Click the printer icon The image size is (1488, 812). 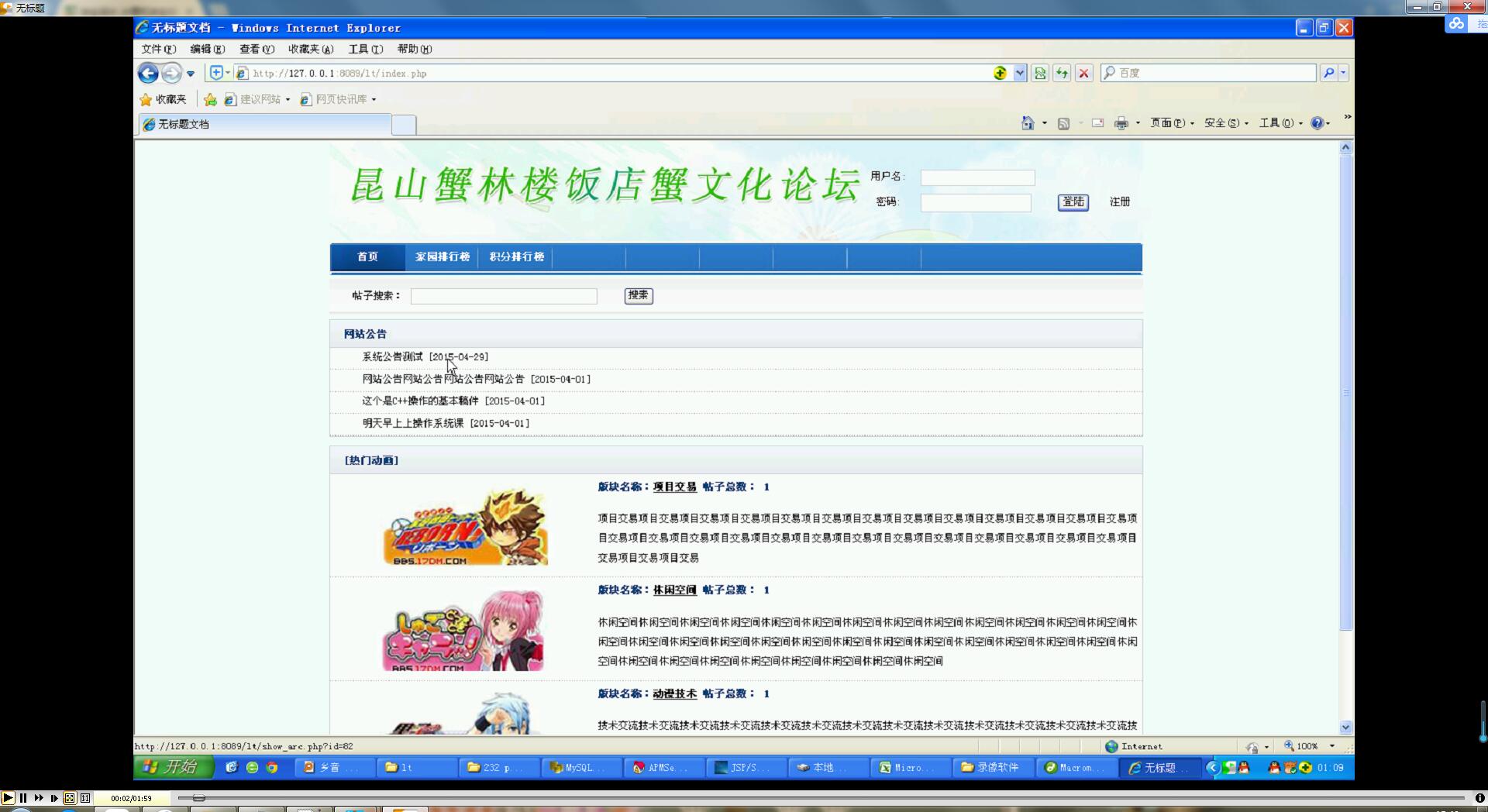pyautogui.click(x=1121, y=123)
